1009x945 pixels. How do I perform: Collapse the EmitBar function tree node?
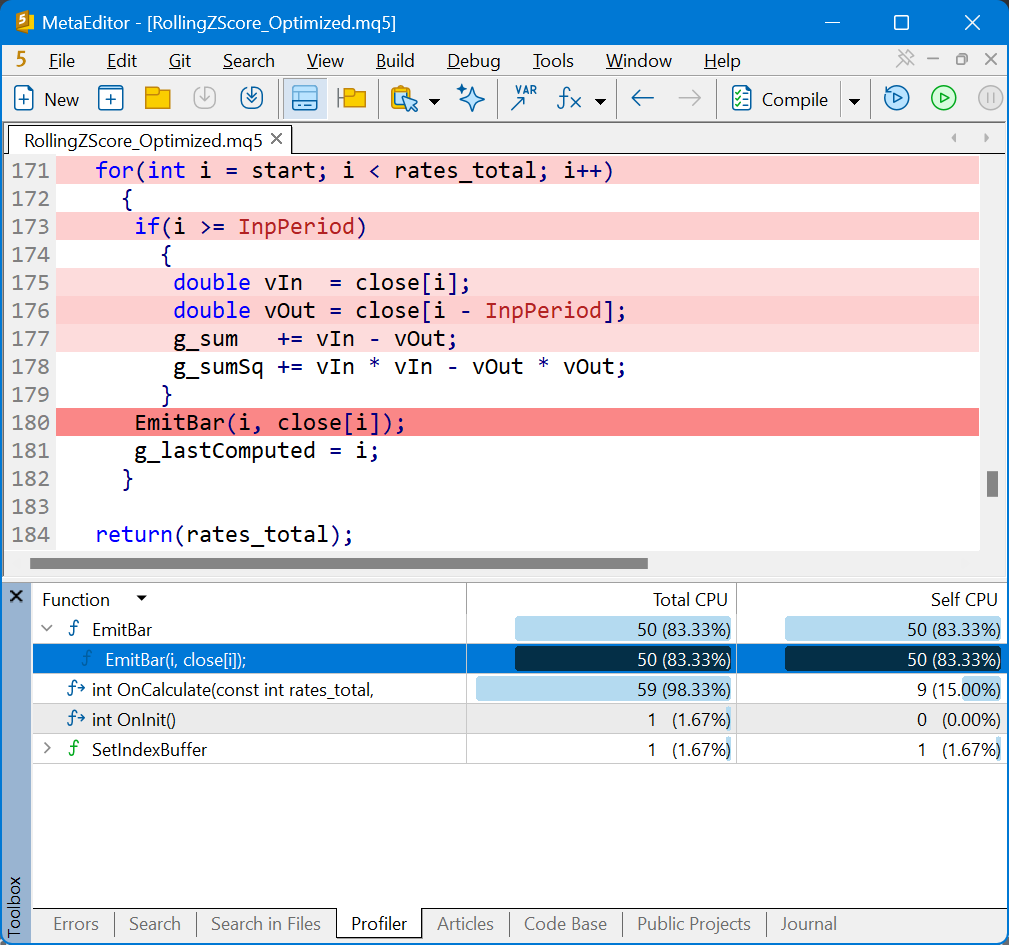point(47,628)
